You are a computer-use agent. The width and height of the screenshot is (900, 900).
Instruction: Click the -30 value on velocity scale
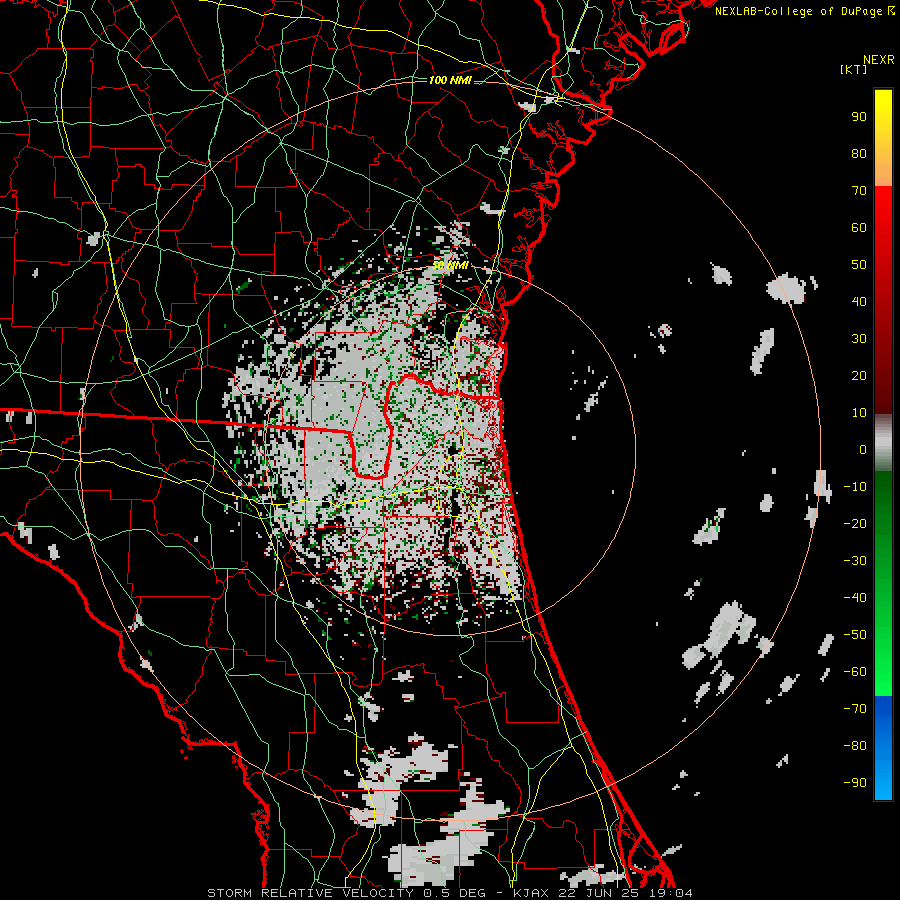pyautogui.click(x=855, y=561)
